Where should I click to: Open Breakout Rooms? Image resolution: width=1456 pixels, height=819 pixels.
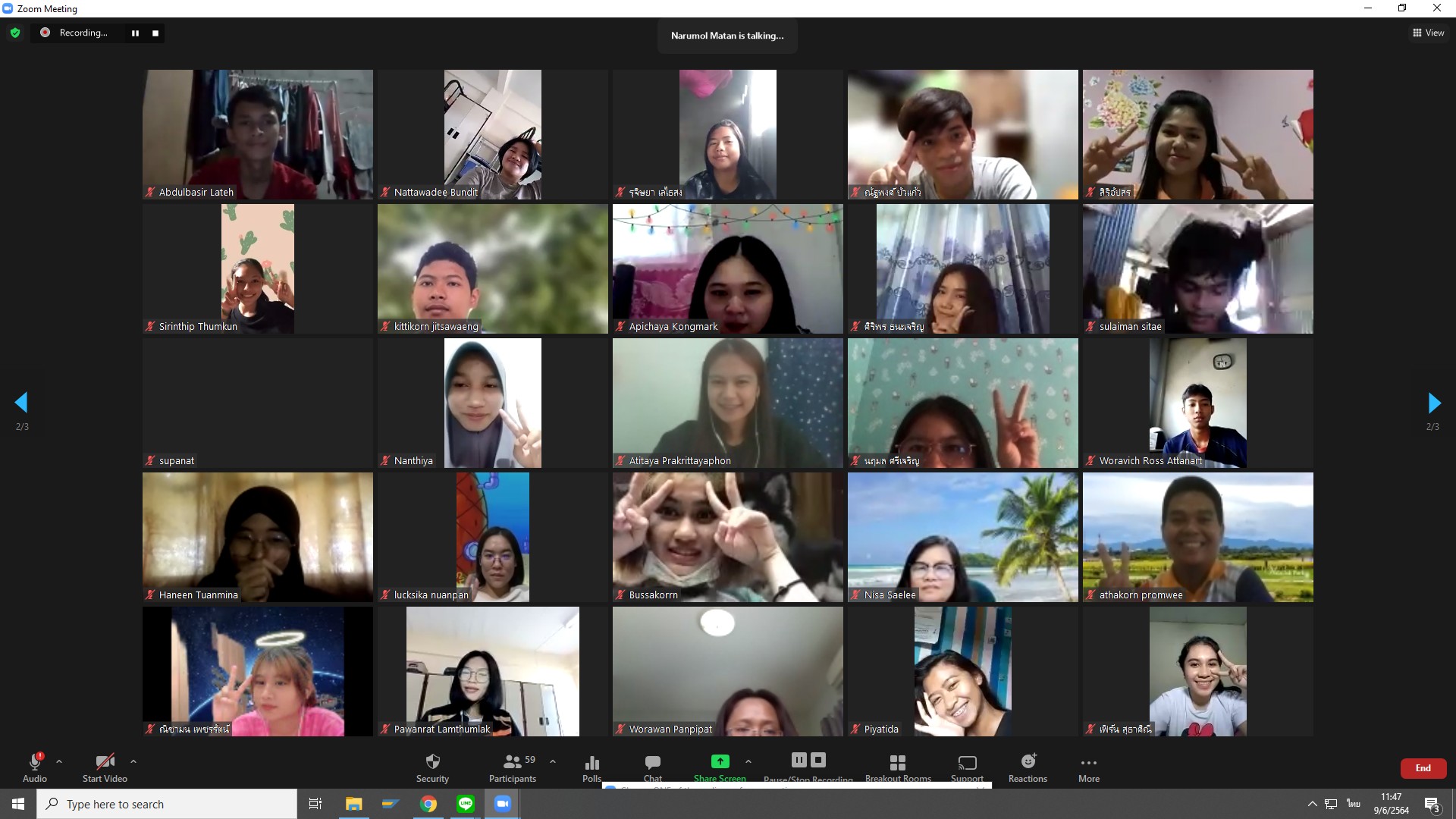point(897,763)
